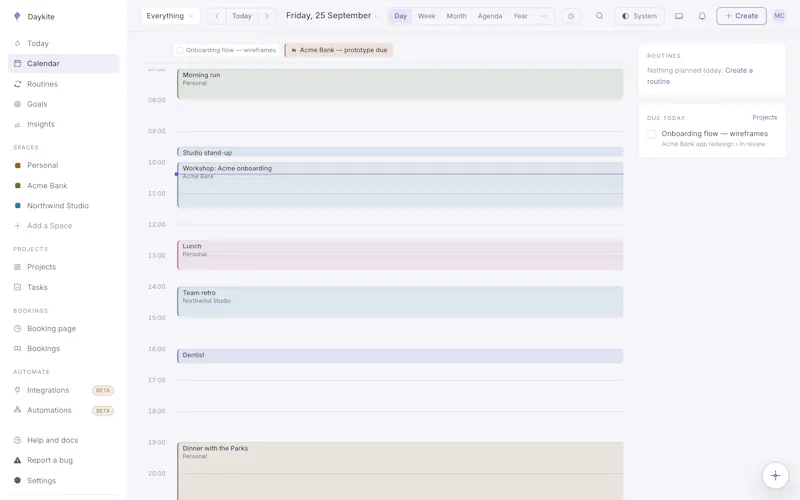Switch to Month view
The image size is (800, 500).
(457, 16)
